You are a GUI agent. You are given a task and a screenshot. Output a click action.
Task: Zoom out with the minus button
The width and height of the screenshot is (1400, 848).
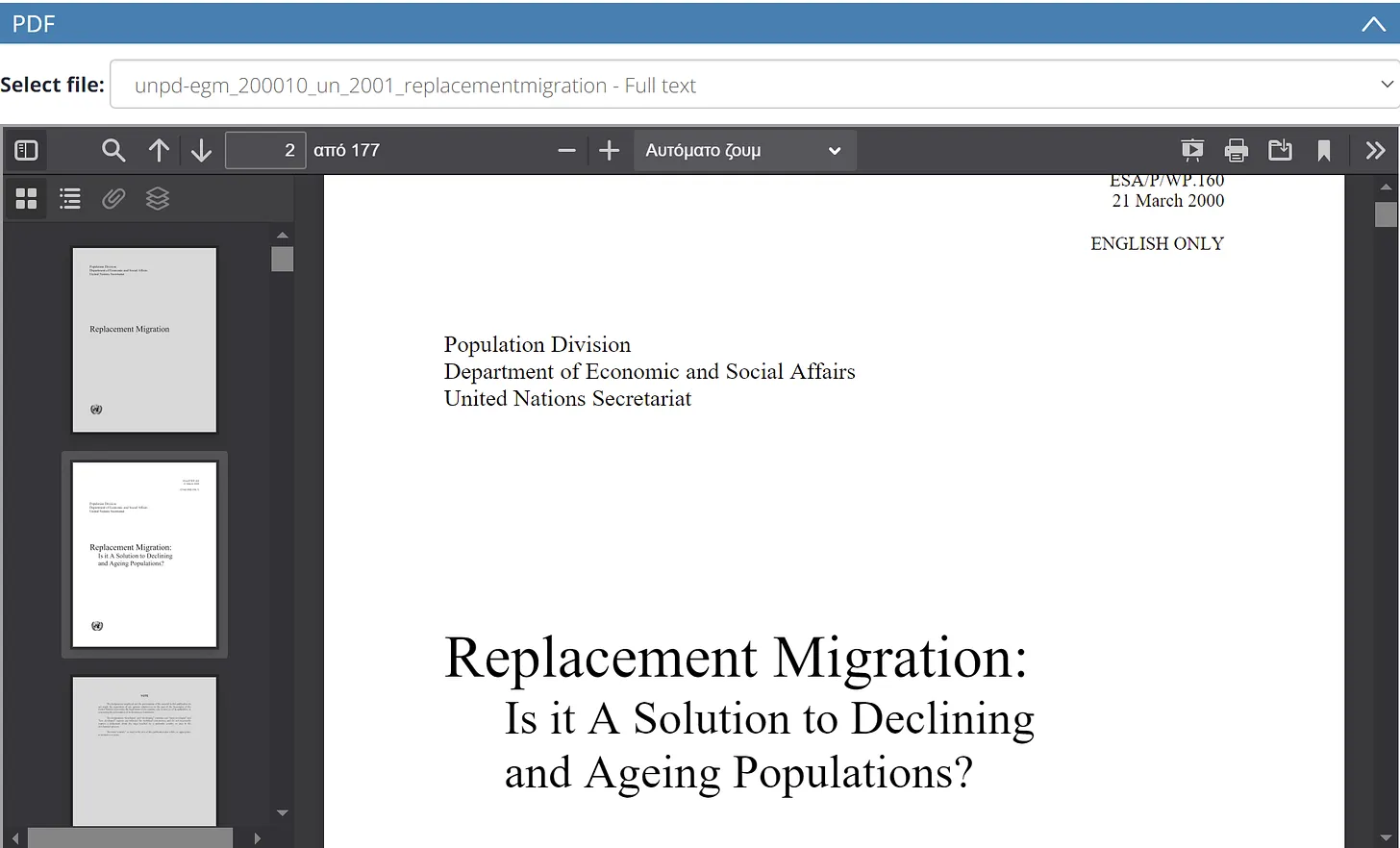566,151
